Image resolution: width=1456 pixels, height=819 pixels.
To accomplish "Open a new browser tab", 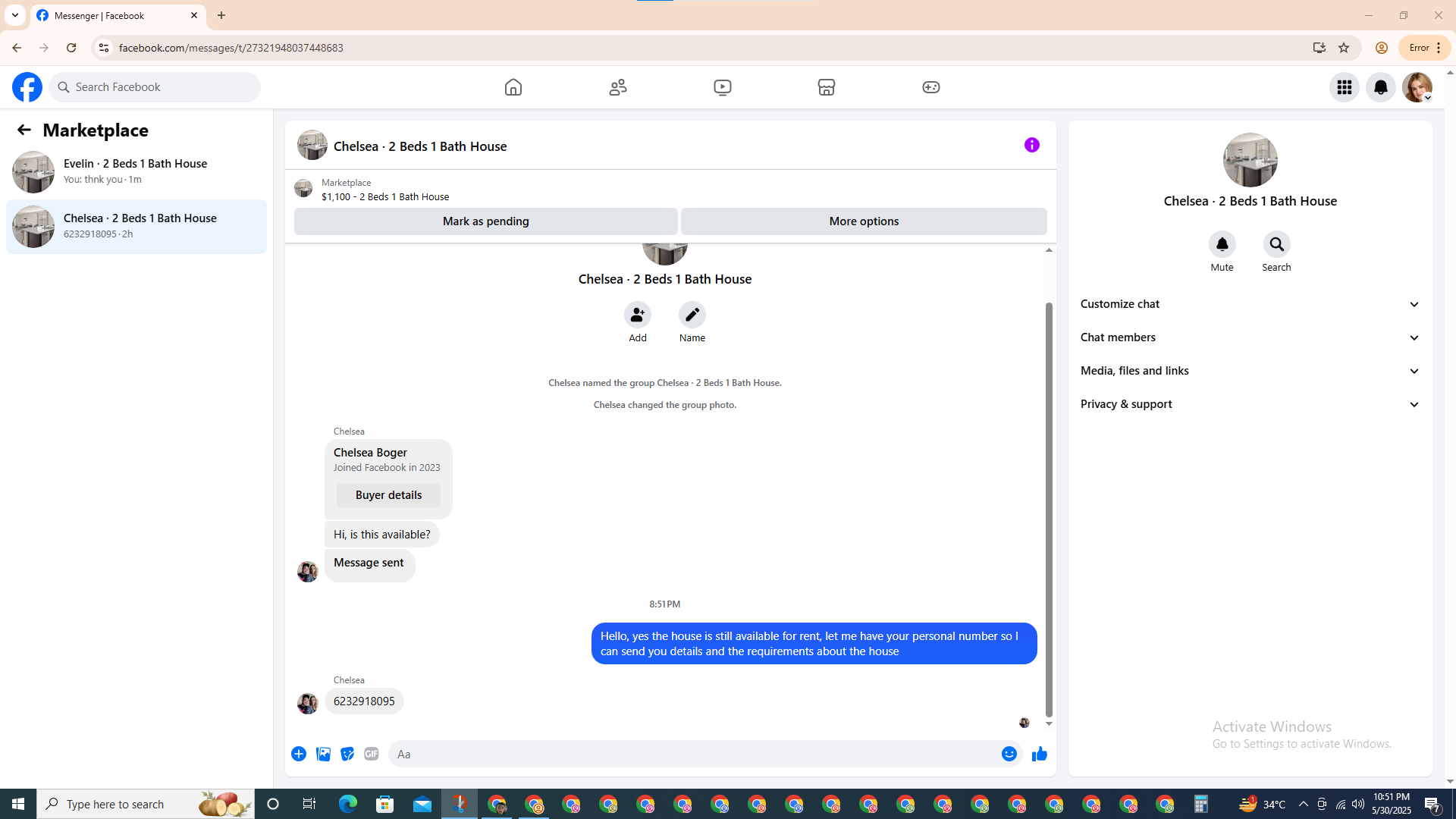I will (221, 15).
